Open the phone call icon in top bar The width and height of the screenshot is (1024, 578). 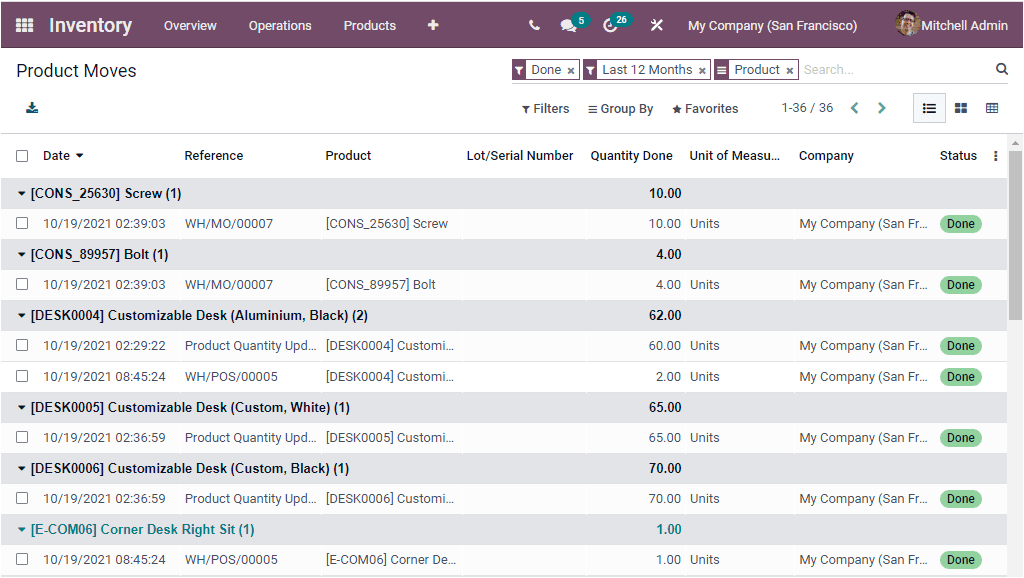(x=531, y=25)
